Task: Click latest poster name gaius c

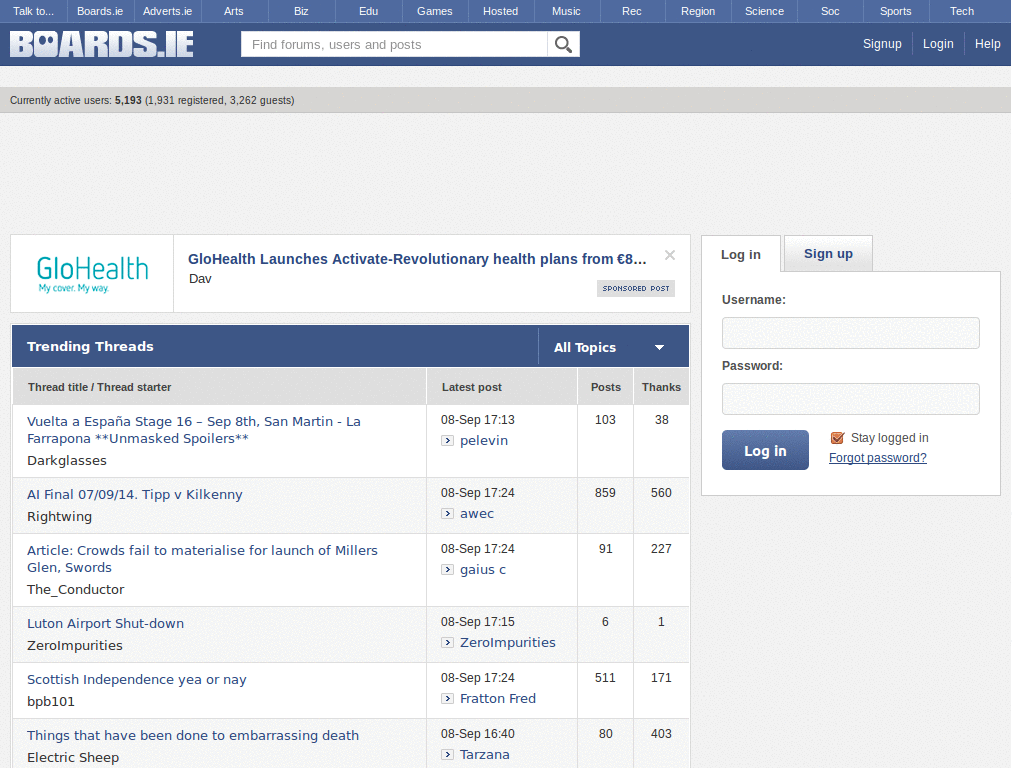Action: point(483,570)
